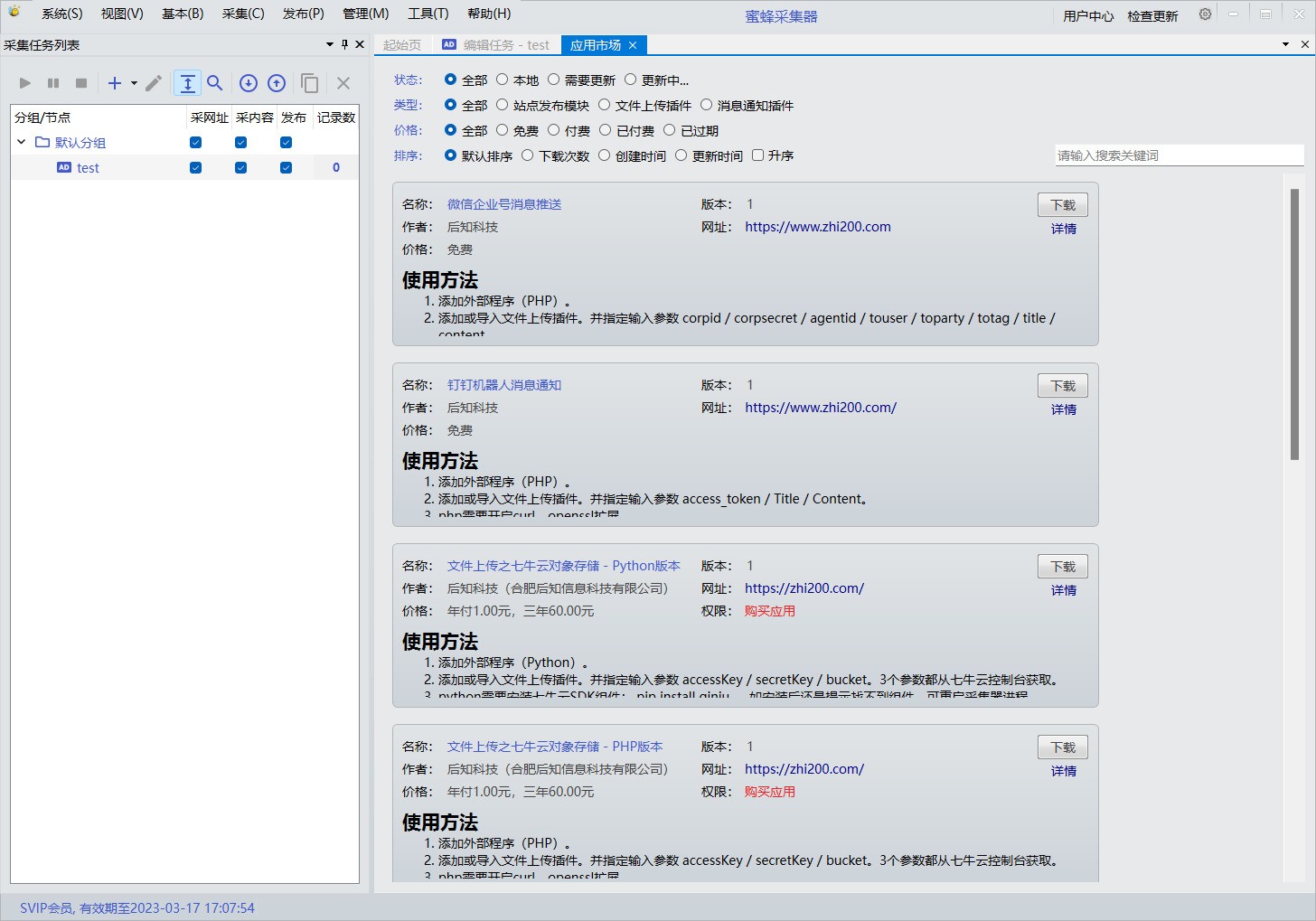The image size is (1316, 921).
Task: Edit the task using the pencil icon
Action: (154, 83)
